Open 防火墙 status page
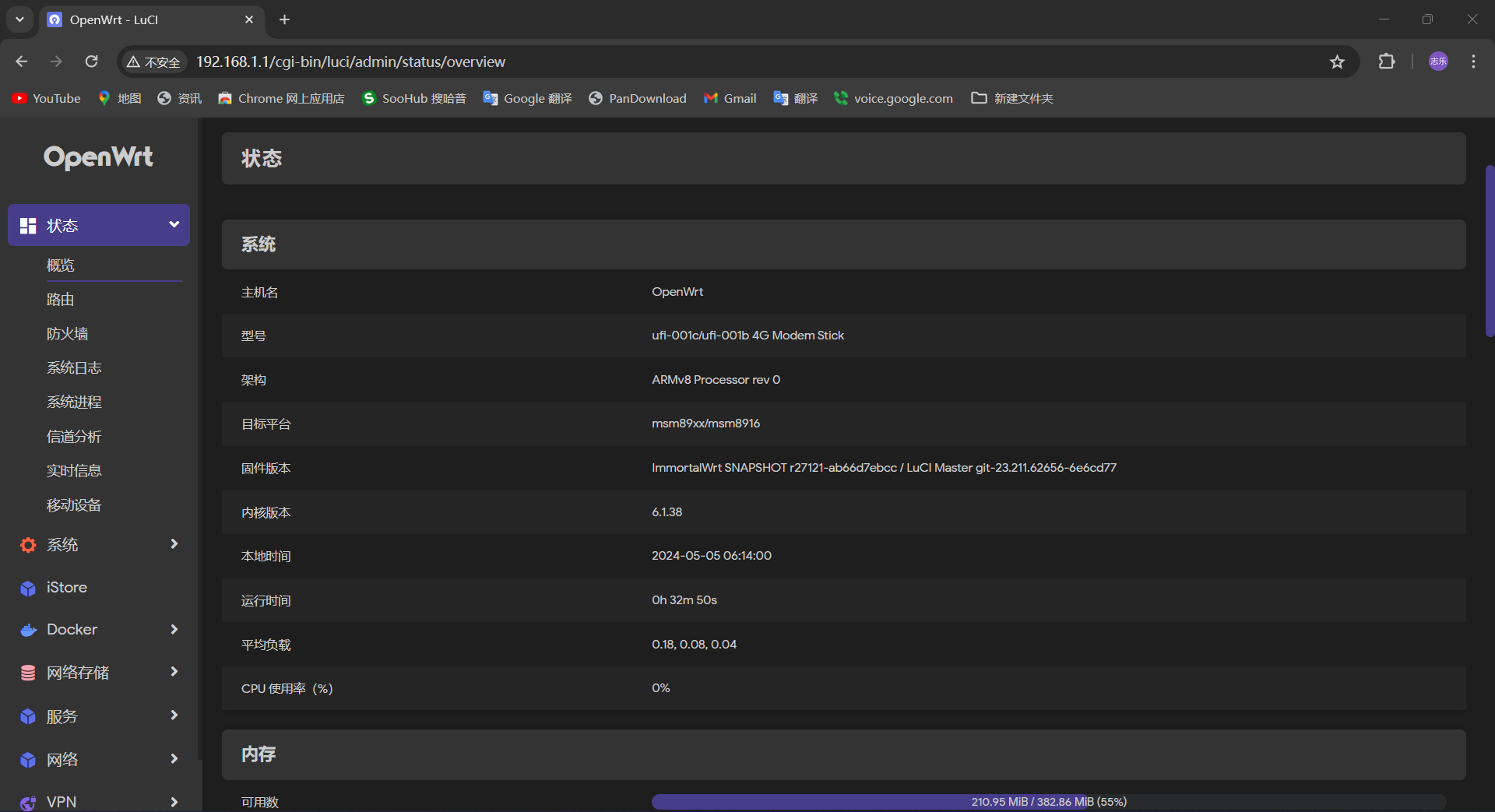Viewport: 1495px width, 812px height. pos(68,334)
